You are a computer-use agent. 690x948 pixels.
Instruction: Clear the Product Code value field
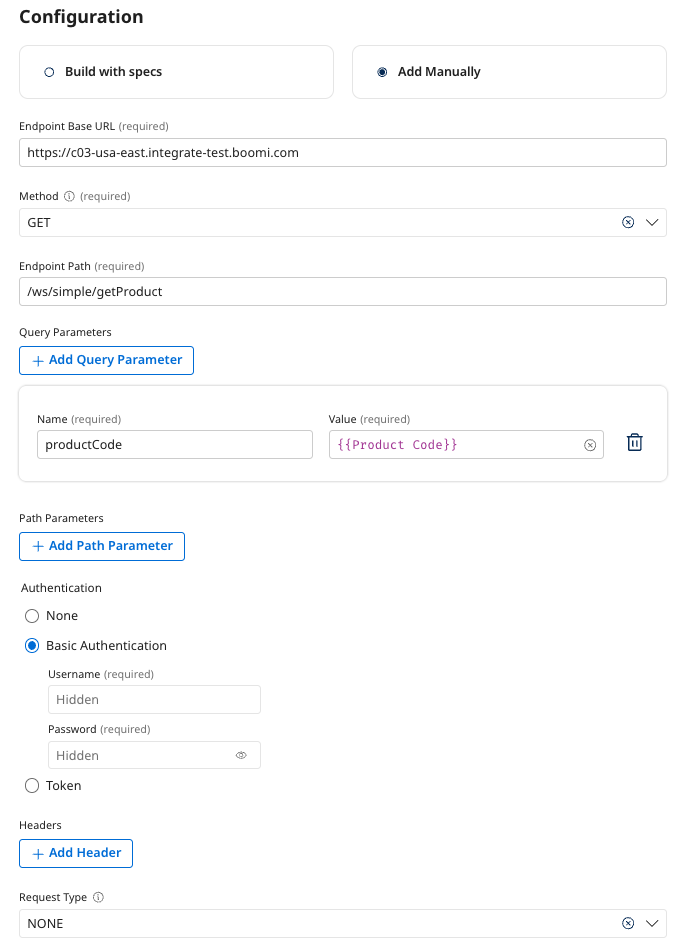click(x=590, y=444)
